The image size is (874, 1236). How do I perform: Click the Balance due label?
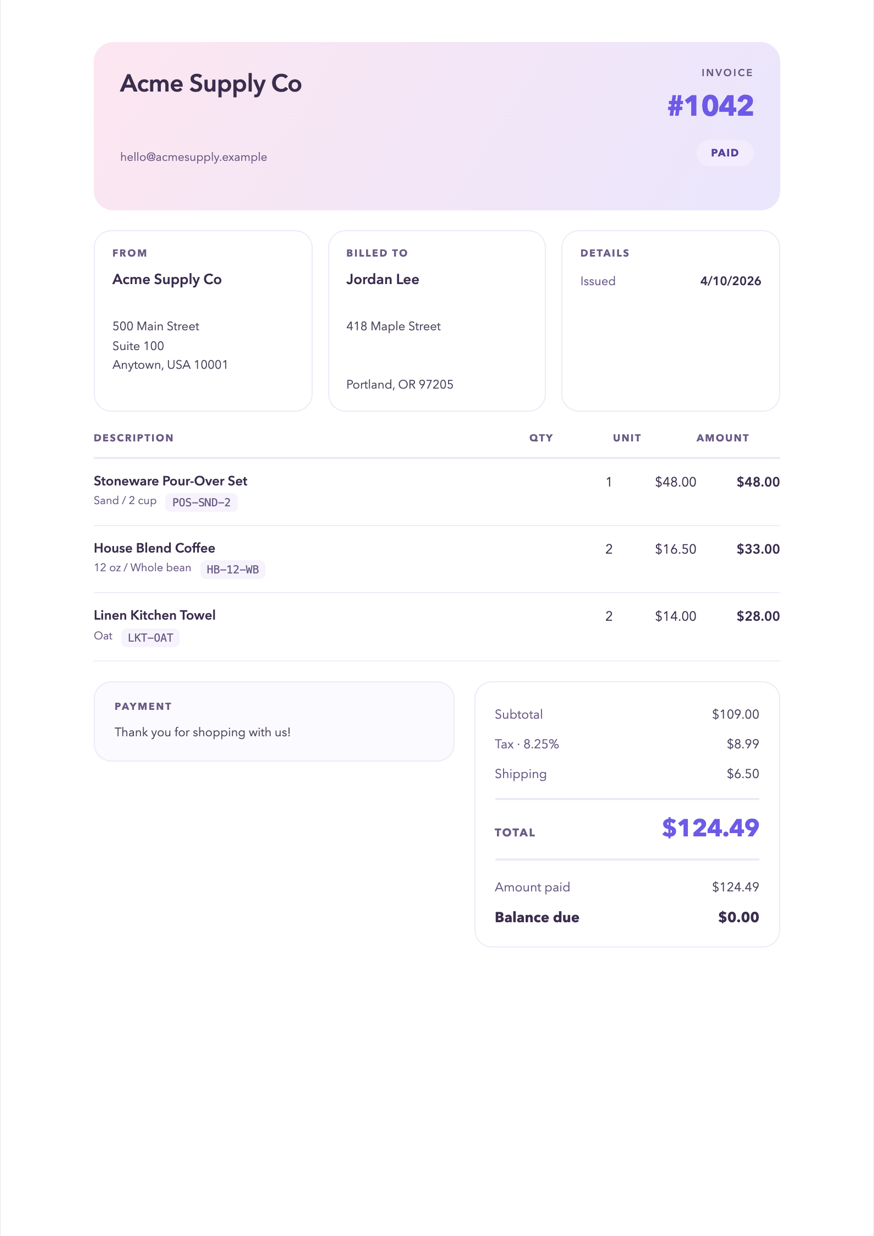click(x=537, y=917)
